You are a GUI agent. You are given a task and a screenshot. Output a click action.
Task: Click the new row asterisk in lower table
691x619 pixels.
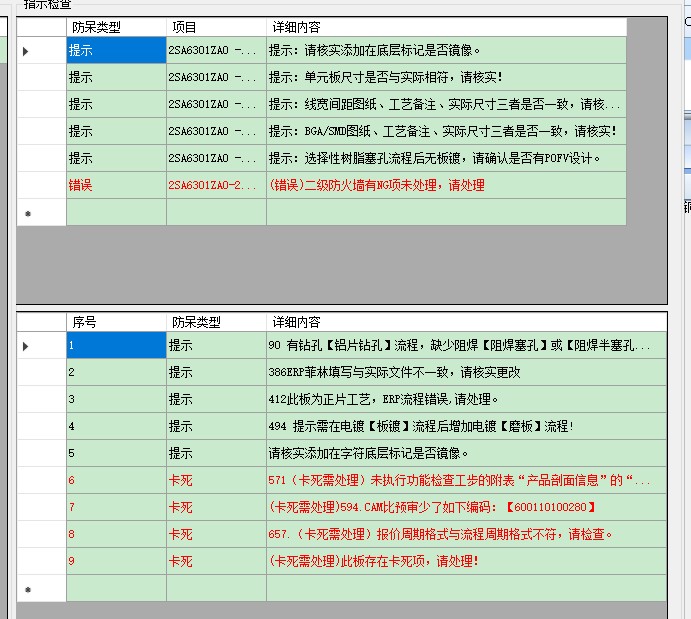[28, 589]
